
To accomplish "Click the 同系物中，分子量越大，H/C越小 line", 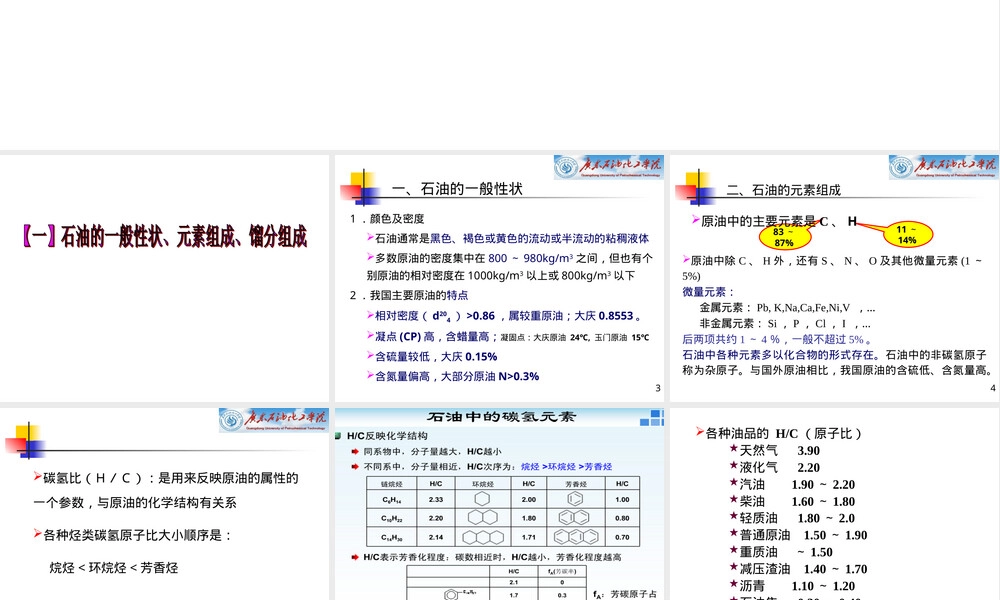I will coord(427,451).
